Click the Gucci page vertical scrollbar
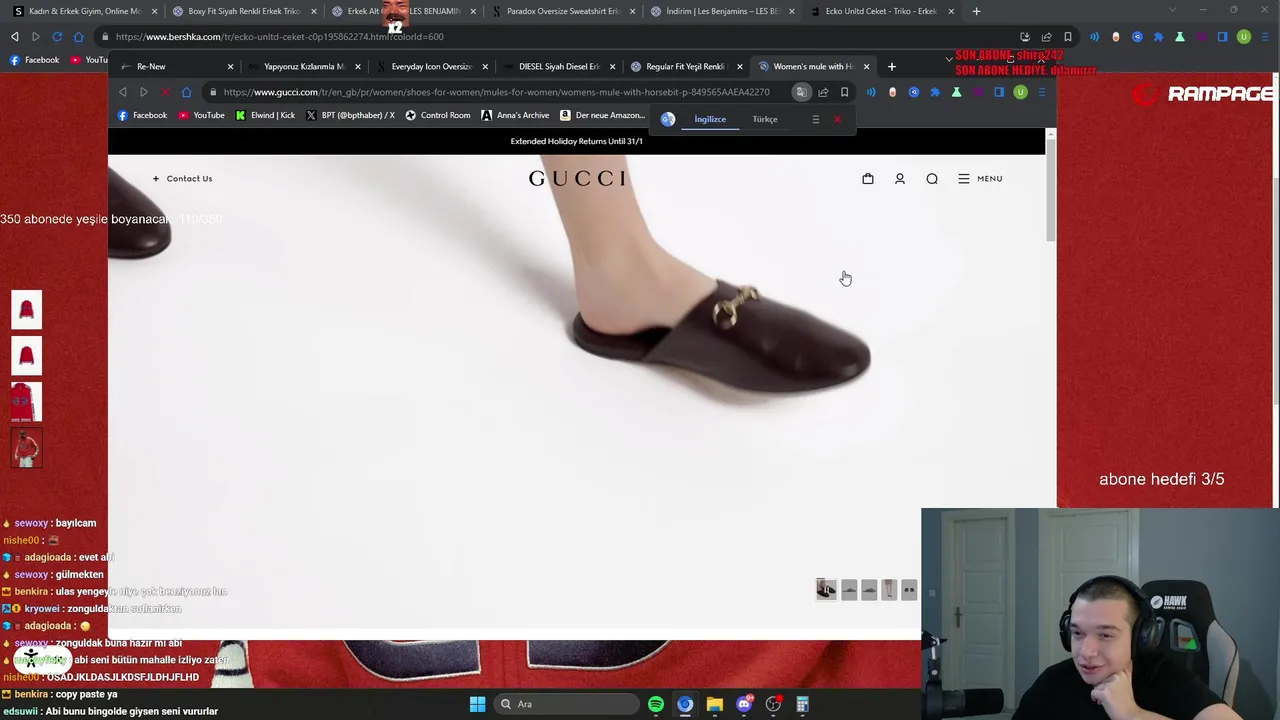The height and width of the screenshot is (720, 1280). (x=1050, y=188)
